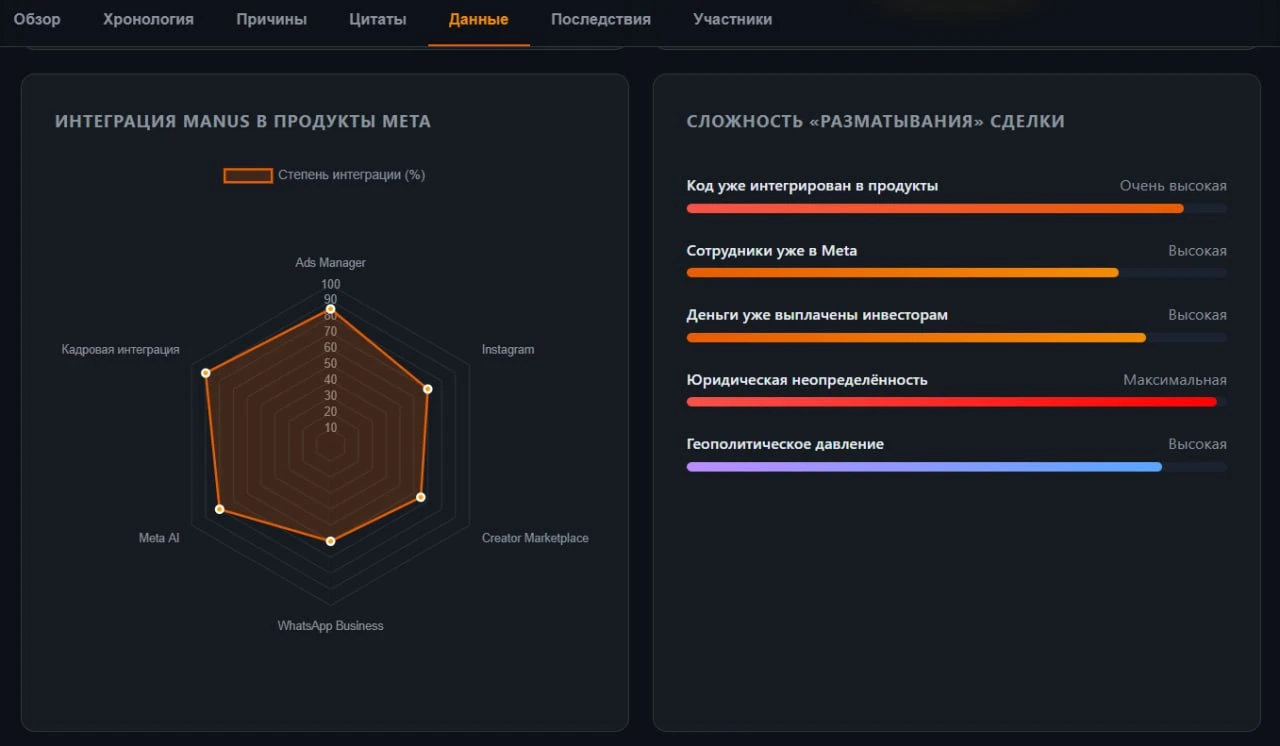Select the Instagram data point on radar chart
The height and width of the screenshot is (746, 1280).
click(x=428, y=389)
